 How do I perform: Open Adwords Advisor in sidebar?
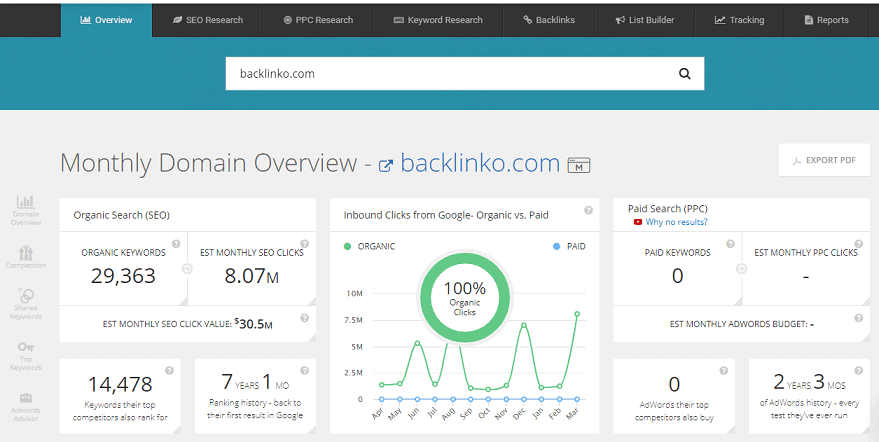click(26, 406)
